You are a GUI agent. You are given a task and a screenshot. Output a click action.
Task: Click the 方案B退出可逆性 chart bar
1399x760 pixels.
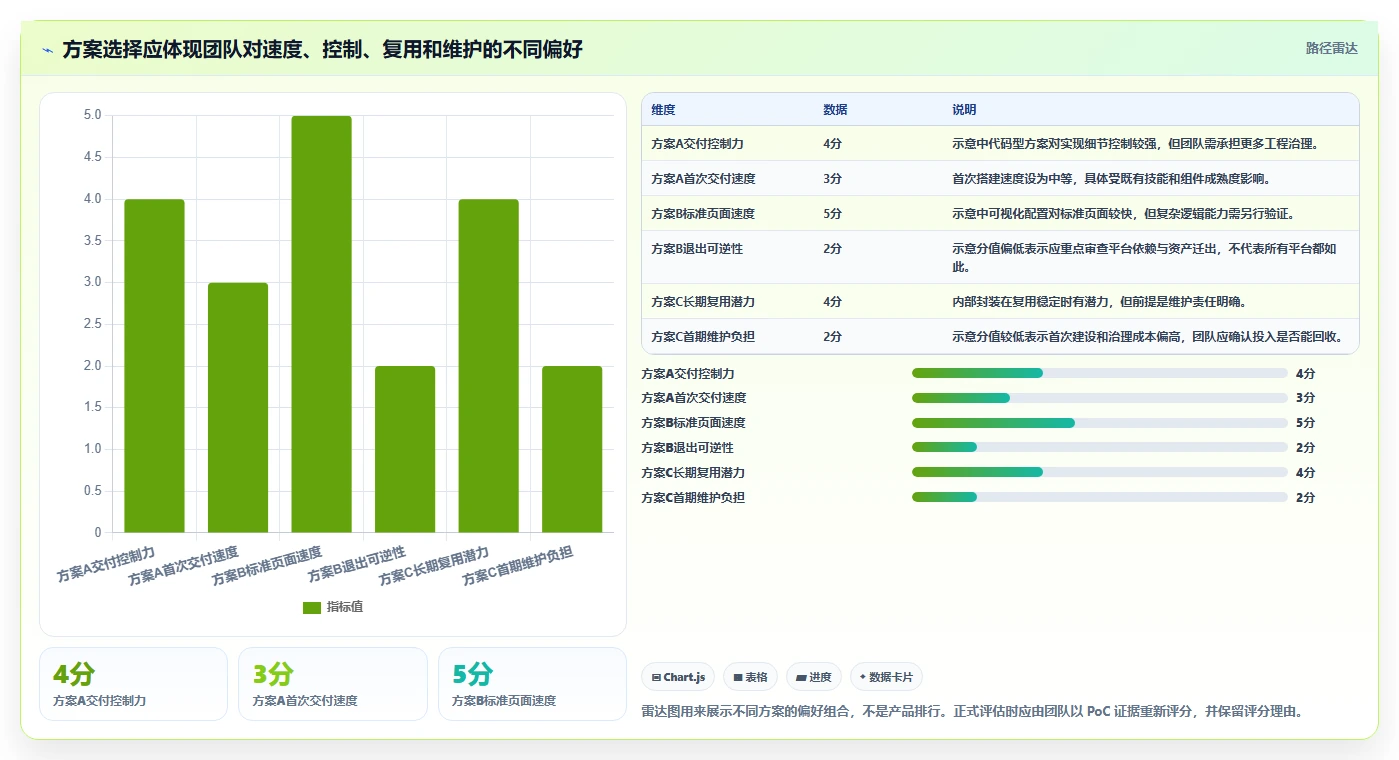coord(405,449)
